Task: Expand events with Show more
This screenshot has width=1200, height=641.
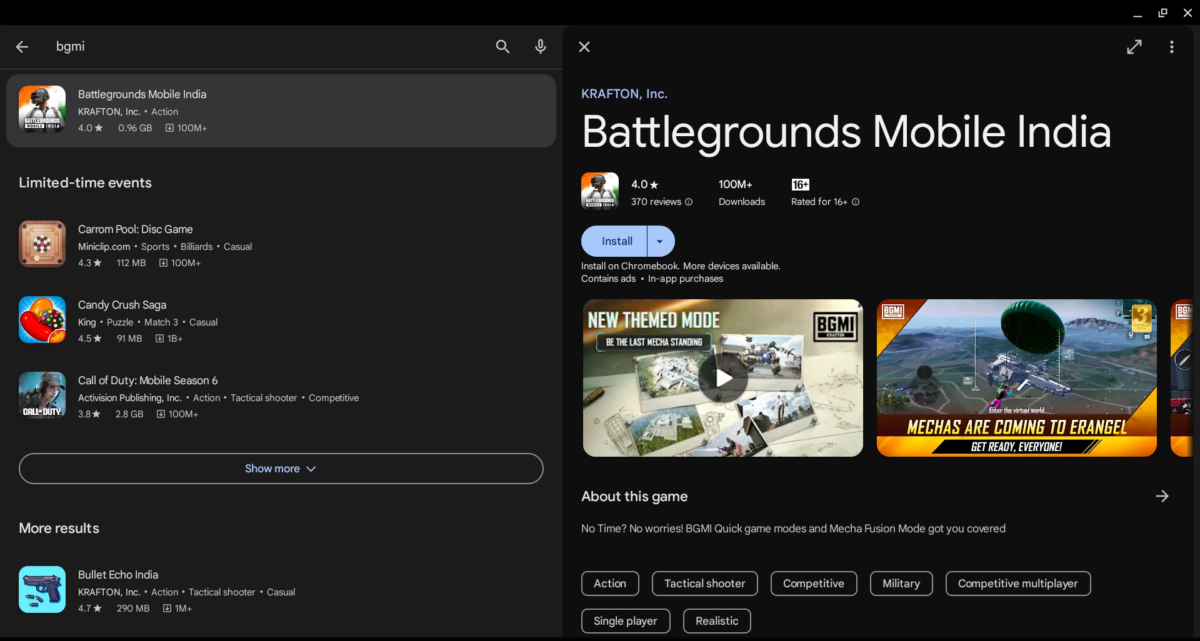Action: 281,468
